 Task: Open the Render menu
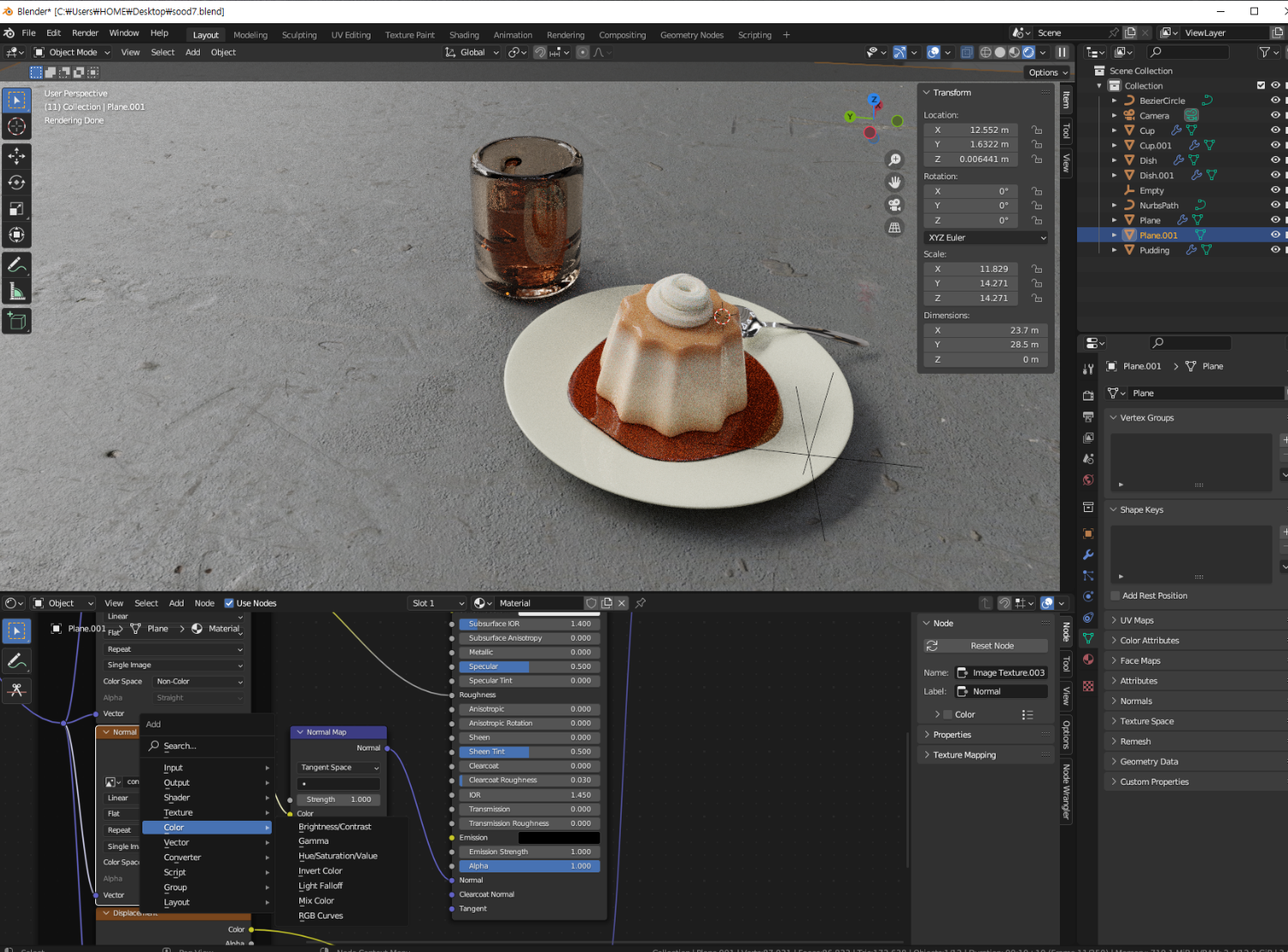click(x=85, y=33)
